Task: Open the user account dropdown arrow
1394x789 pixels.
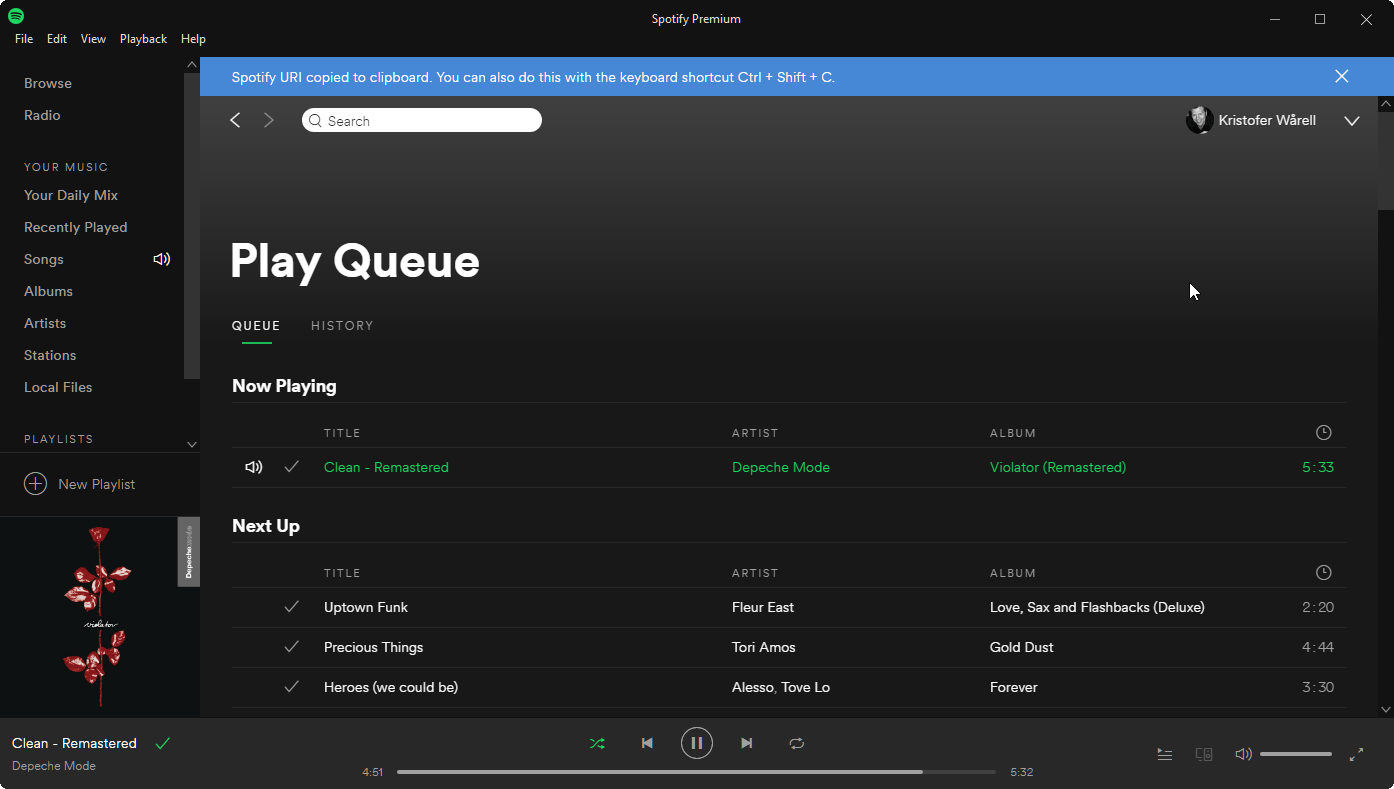Action: [x=1352, y=121]
